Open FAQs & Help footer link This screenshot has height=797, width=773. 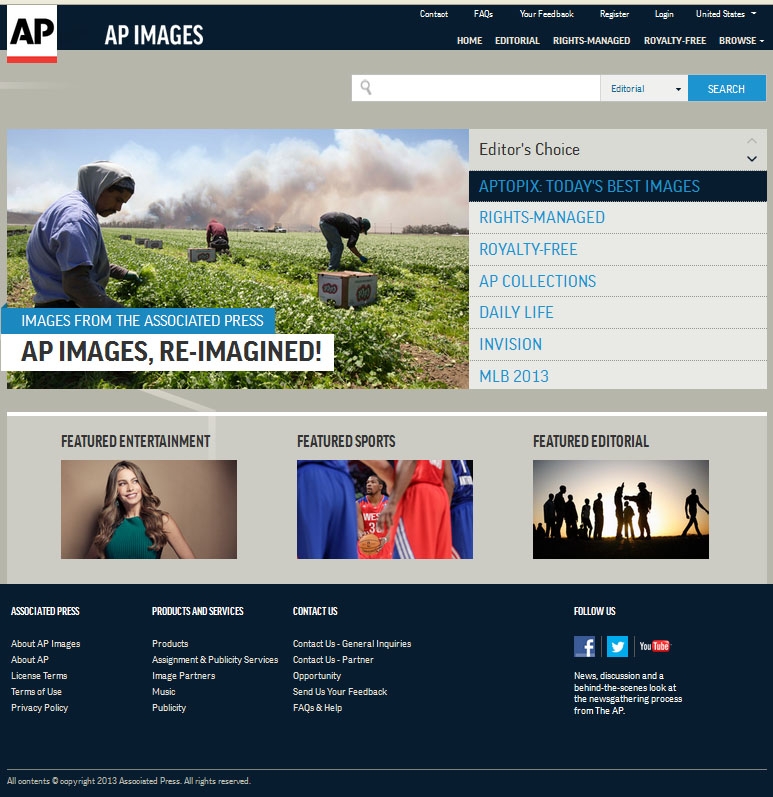tap(318, 708)
